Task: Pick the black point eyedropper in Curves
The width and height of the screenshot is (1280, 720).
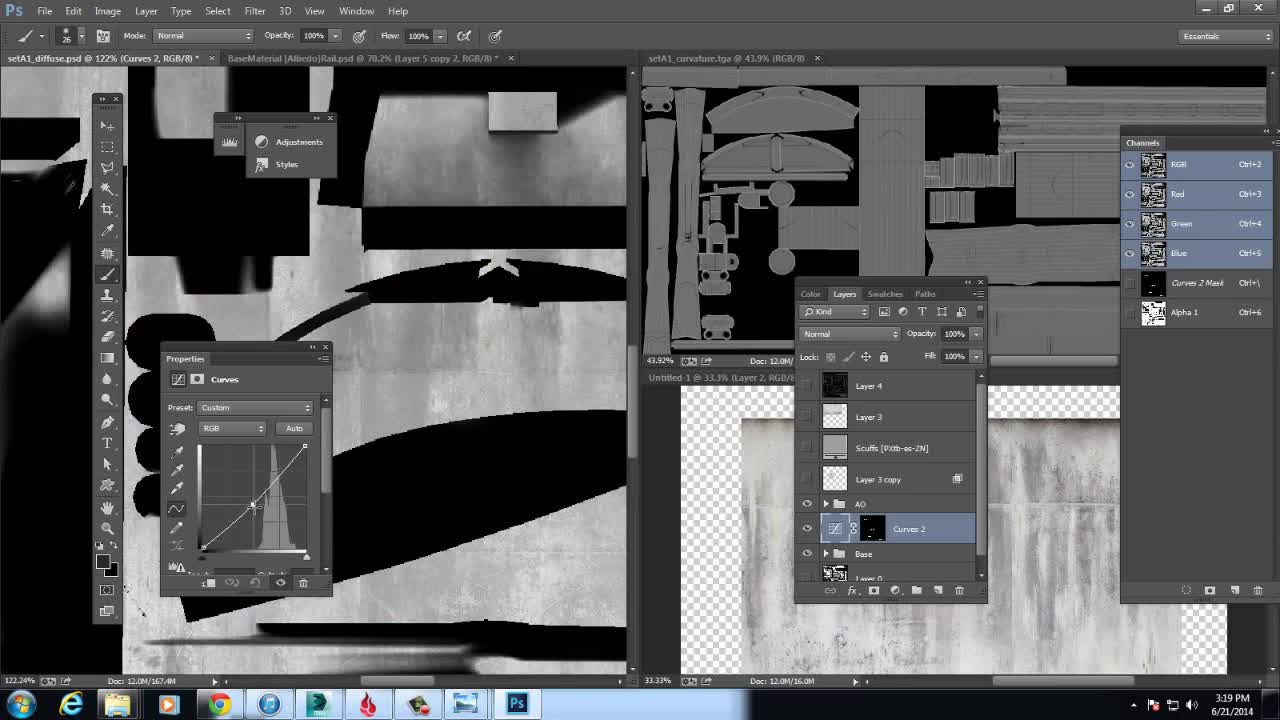Action: point(177,451)
